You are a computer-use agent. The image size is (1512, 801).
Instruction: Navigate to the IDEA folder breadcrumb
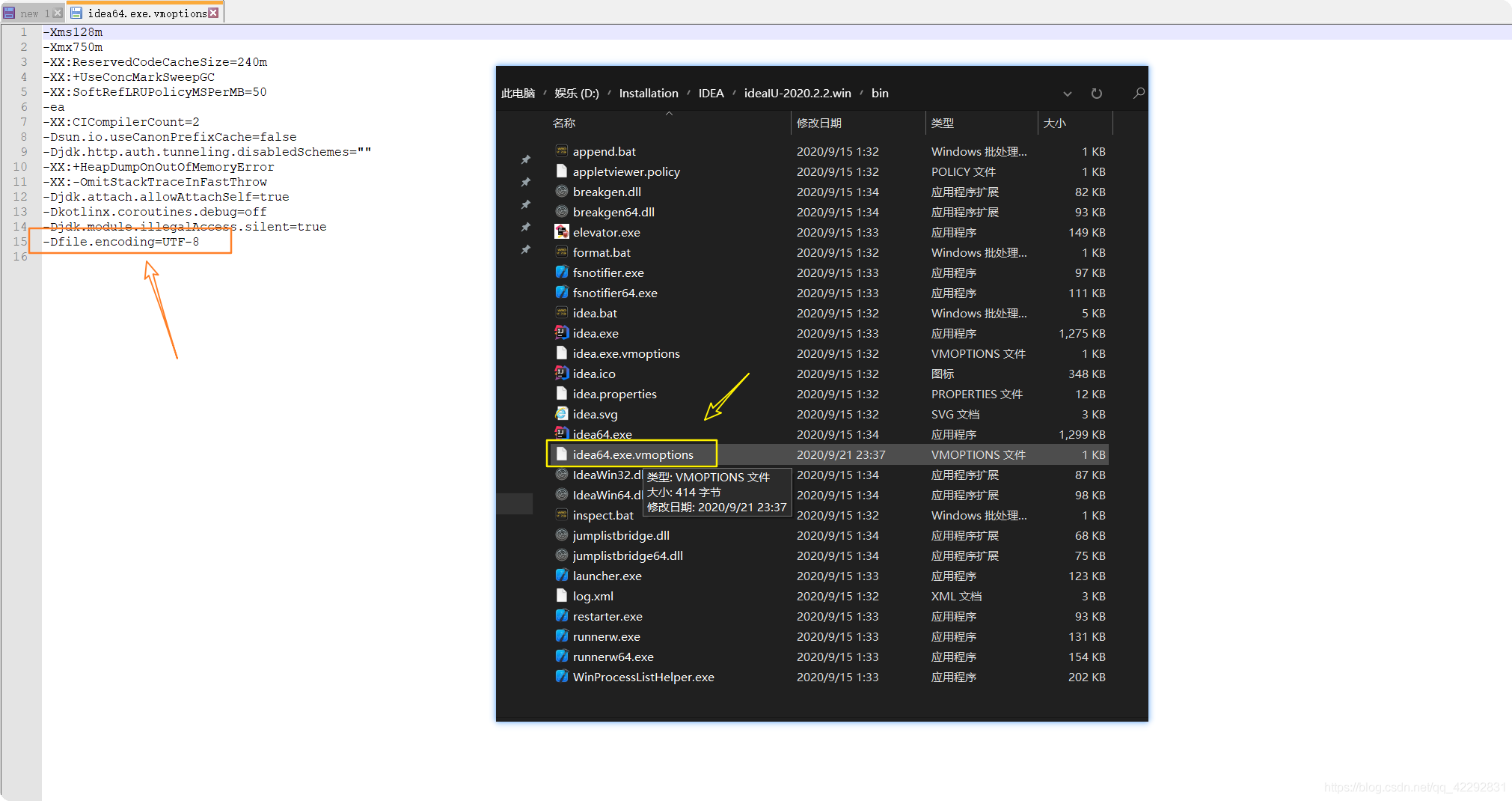tap(711, 94)
